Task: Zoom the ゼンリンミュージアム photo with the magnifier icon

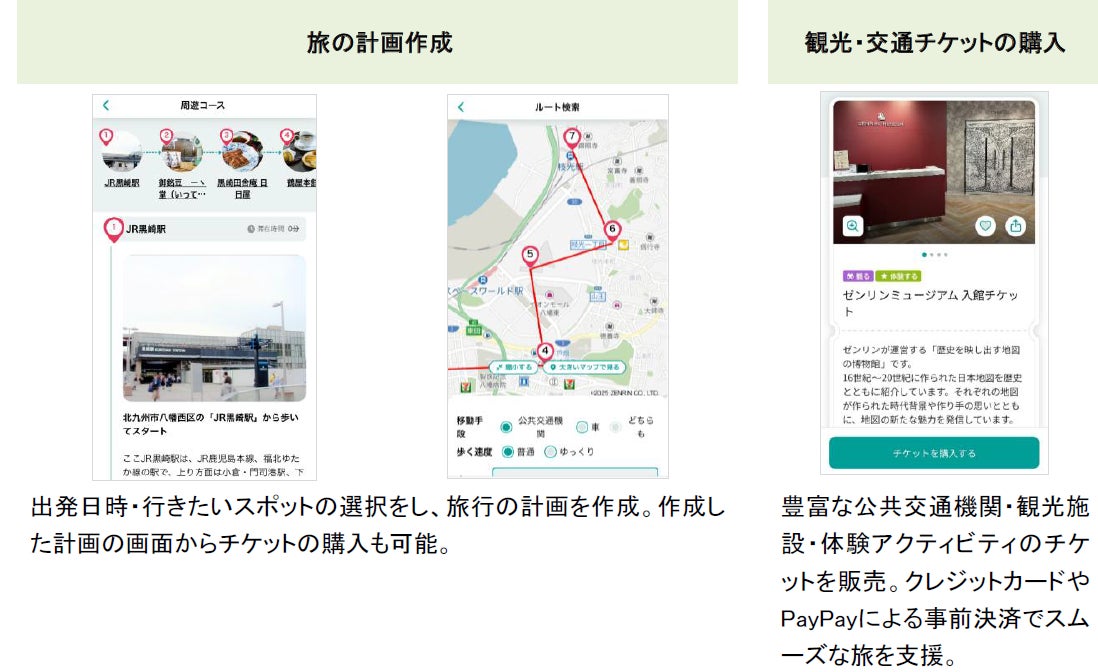Action: (x=852, y=225)
